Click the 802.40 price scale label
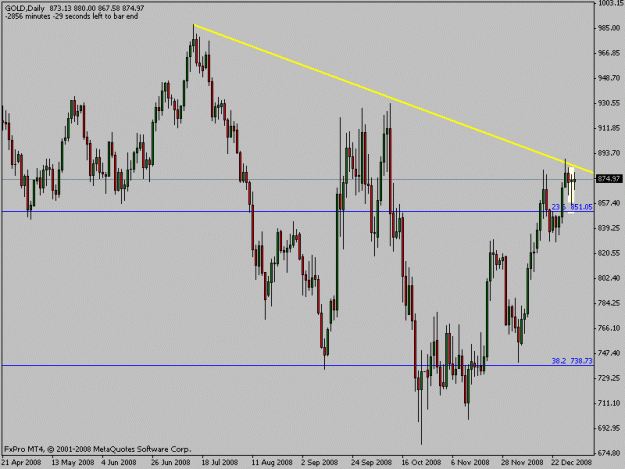The height and width of the screenshot is (469, 625). [x=608, y=278]
